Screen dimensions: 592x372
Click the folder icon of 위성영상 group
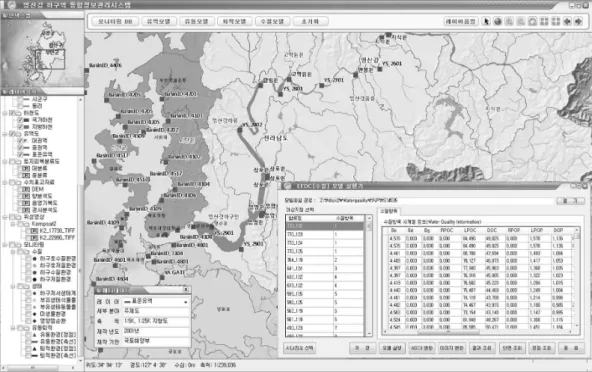(17, 217)
